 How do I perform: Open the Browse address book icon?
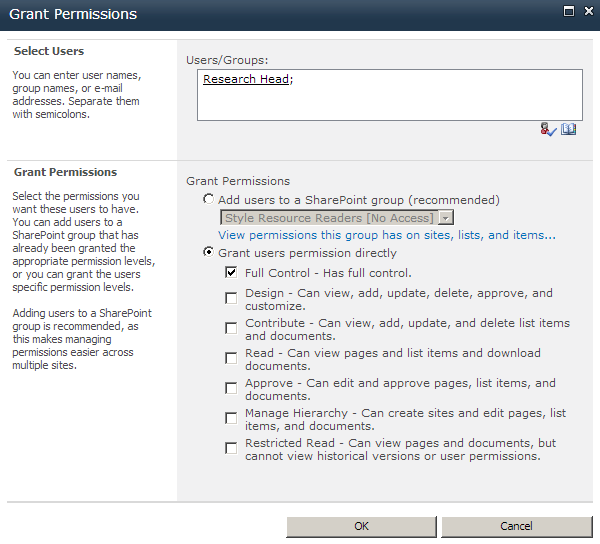tap(568, 129)
